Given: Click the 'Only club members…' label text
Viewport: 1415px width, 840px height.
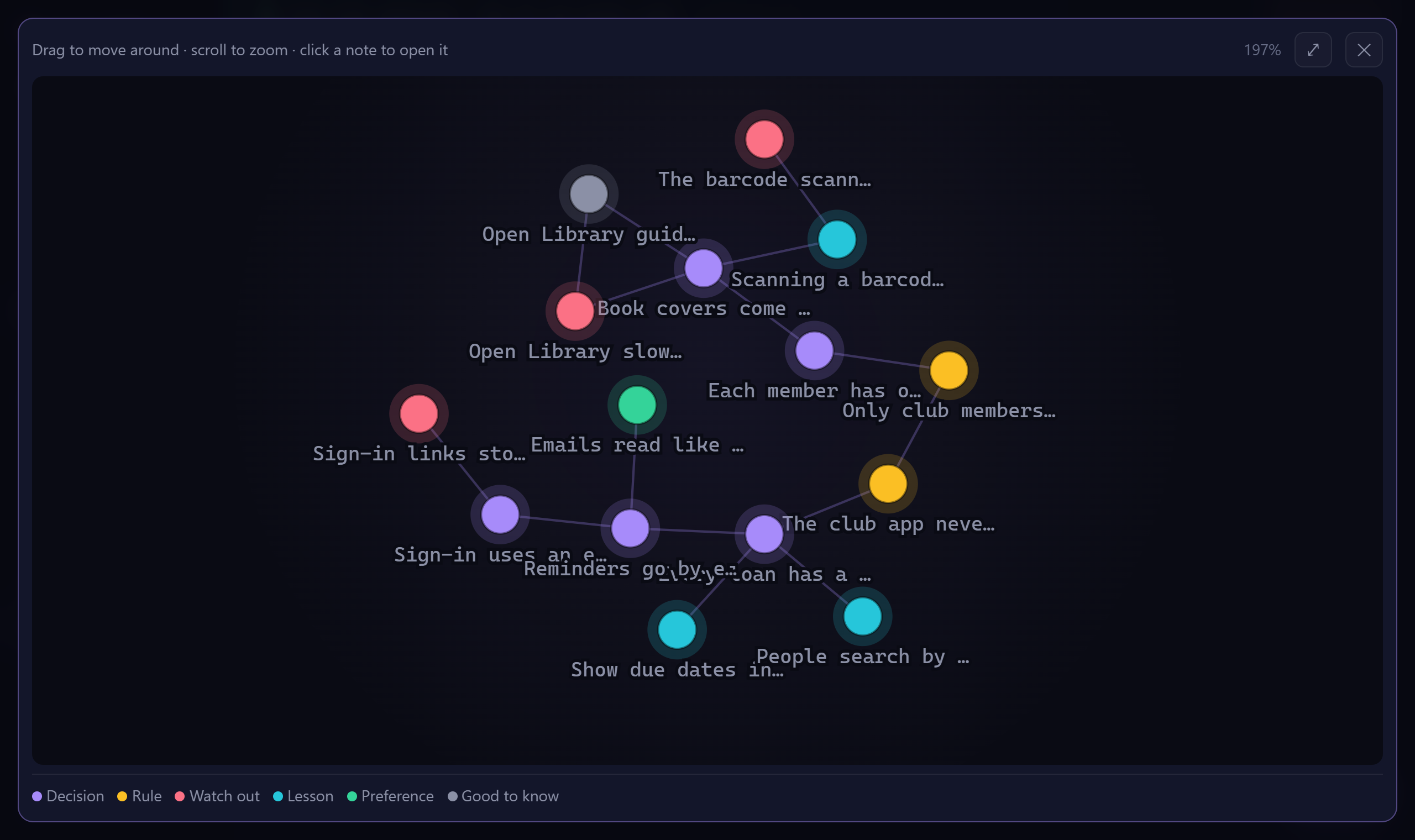Looking at the screenshot, I should (x=948, y=411).
